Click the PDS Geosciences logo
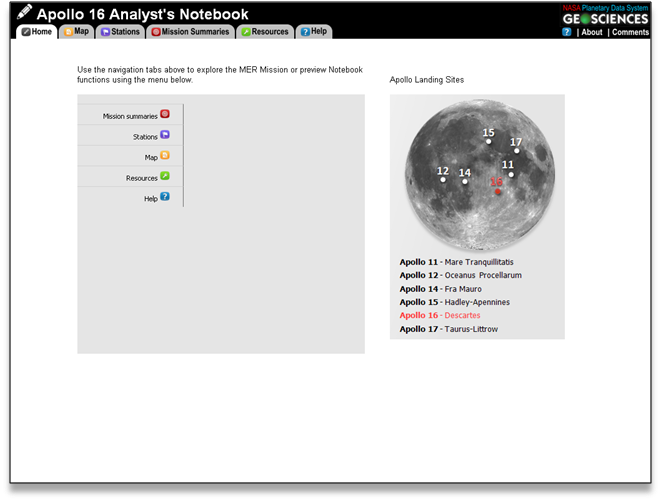Image resolution: width=661 pixels, height=502 pixels. tap(605, 16)
